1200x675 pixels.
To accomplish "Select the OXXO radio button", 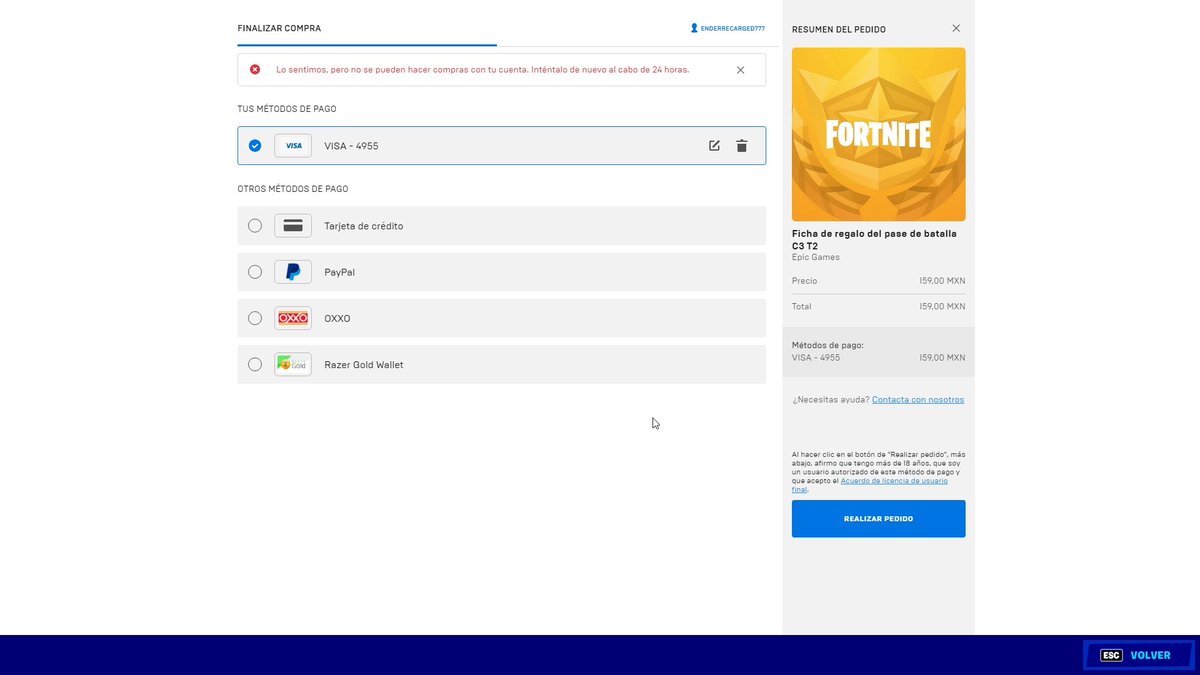I will point(255,318).
